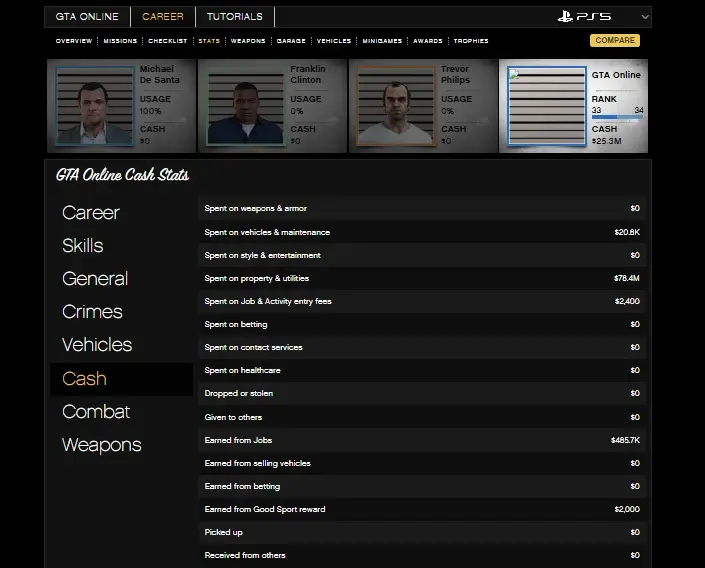Viewport: 705px width, 568px height.
Task: Click the Spent on style & entertainment row
Action: point(422,255)
